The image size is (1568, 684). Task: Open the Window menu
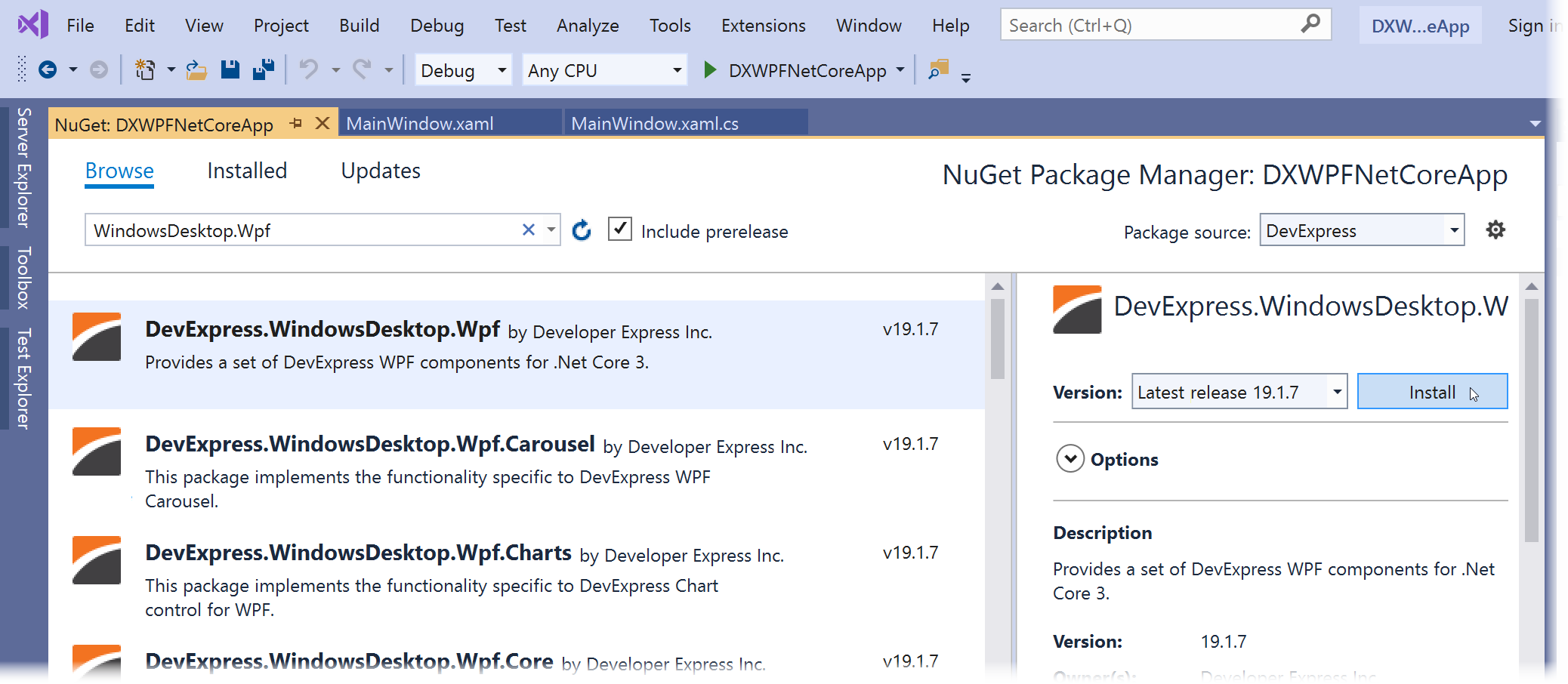[869, 26]
